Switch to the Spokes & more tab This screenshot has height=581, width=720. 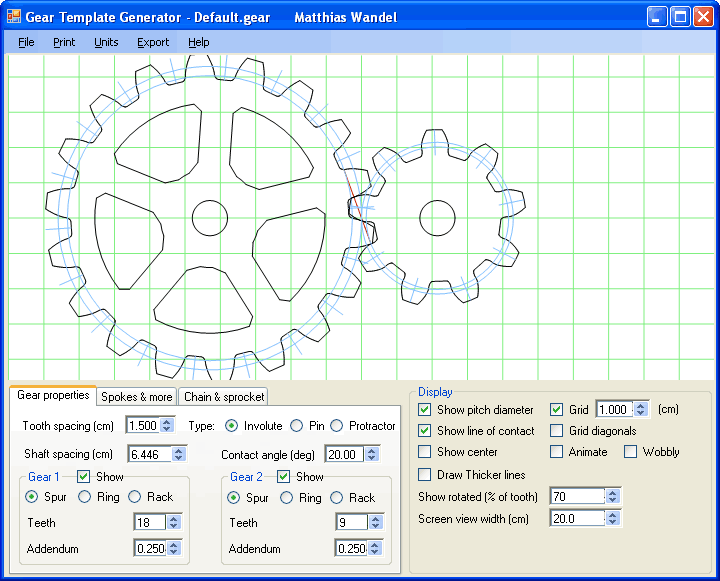pos(137,397)
